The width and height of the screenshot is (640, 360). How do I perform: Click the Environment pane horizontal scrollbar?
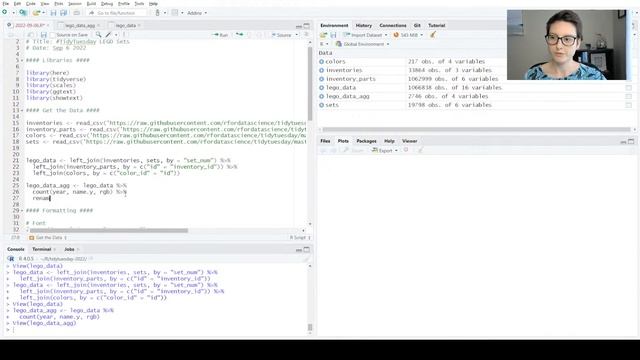476,130
